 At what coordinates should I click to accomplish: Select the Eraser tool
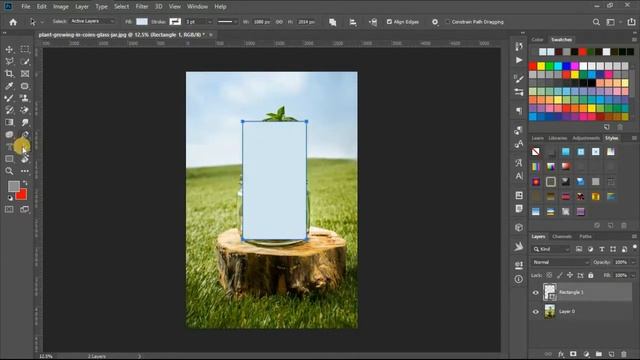(x=25, y=110)
